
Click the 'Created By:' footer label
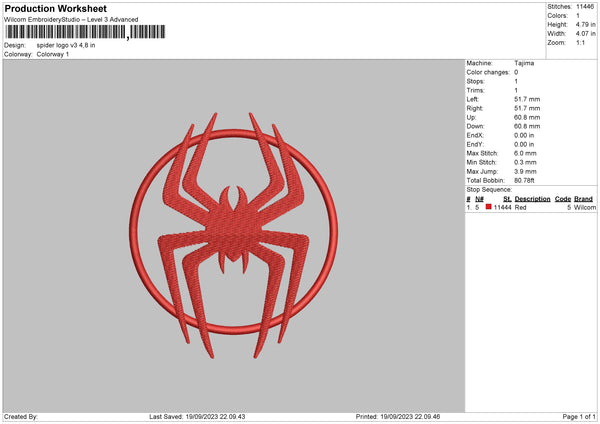[x=21, y=417]
